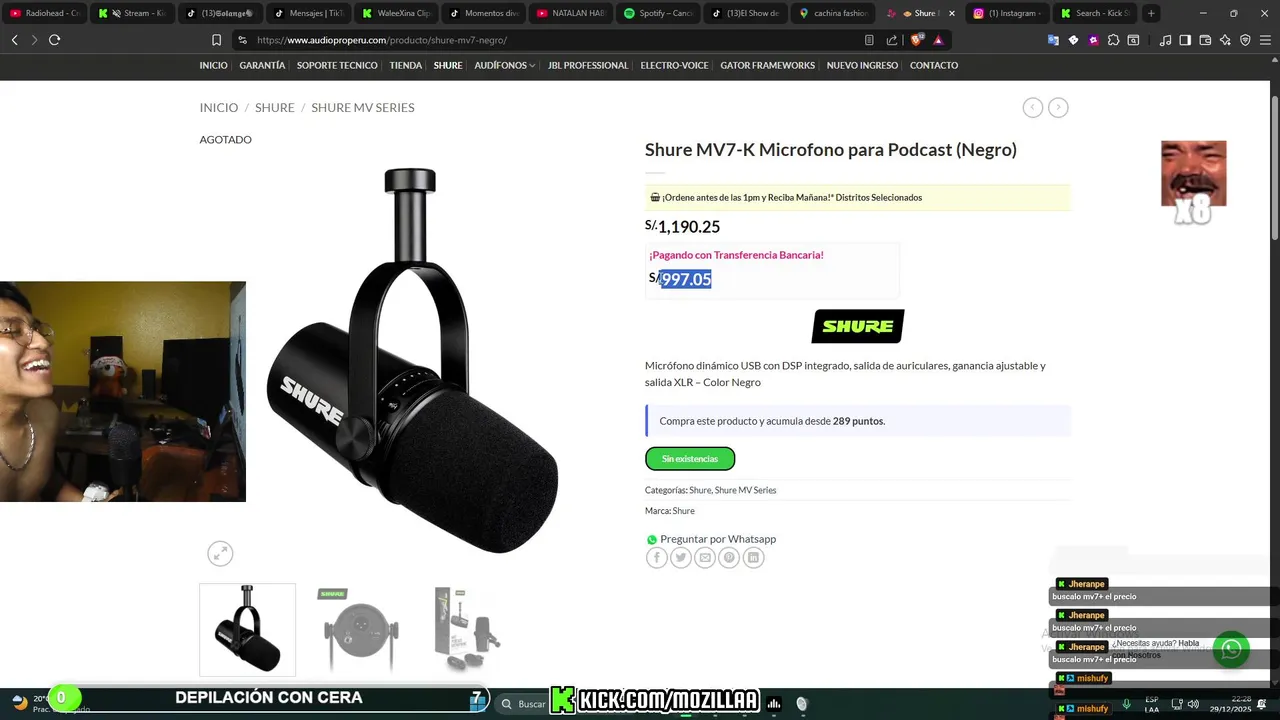
Task: Zoom the product image with expand icon
Action: [x=220, y=553]
